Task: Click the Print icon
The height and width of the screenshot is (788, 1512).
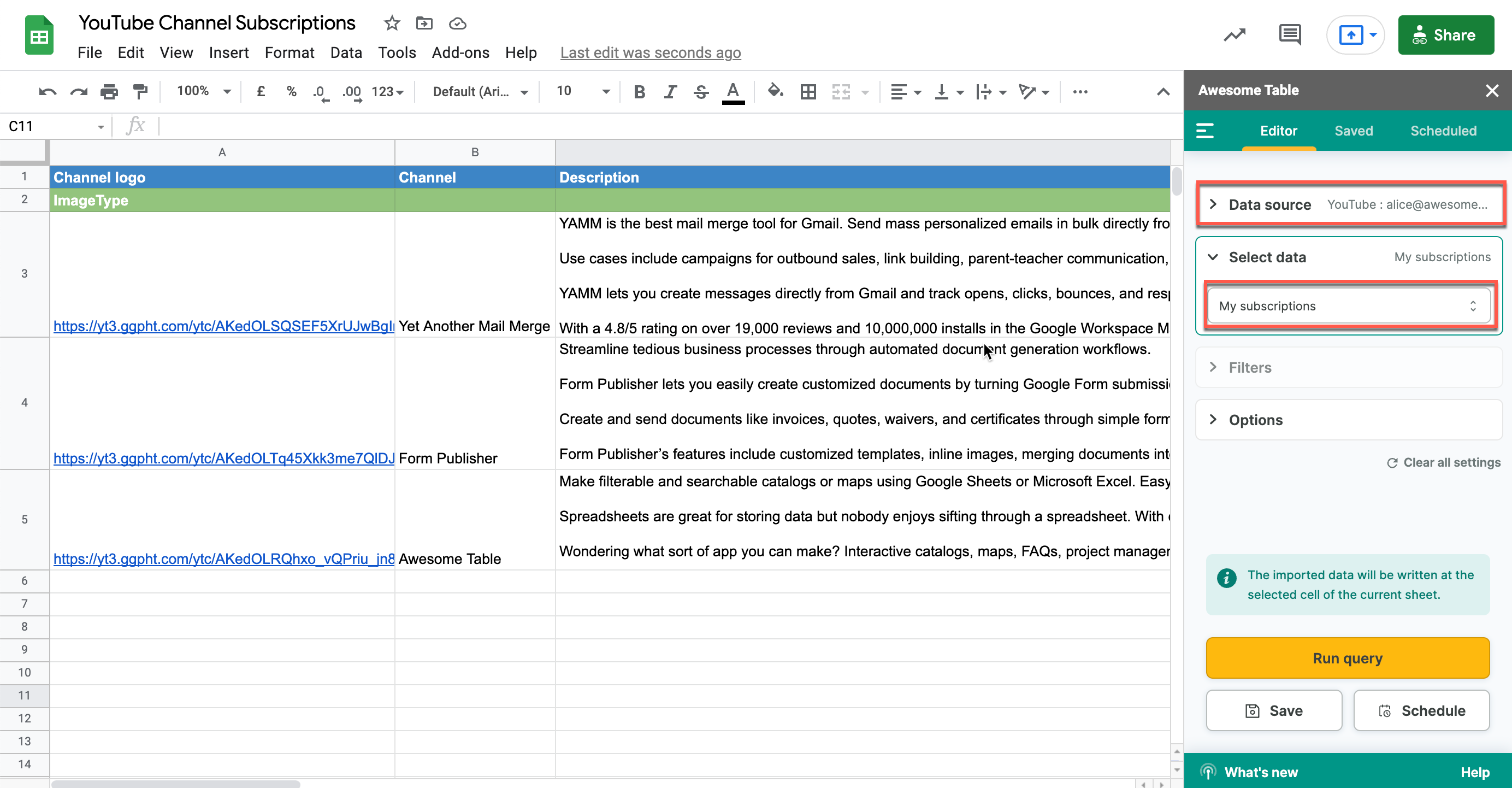Action: pos(109,92)
